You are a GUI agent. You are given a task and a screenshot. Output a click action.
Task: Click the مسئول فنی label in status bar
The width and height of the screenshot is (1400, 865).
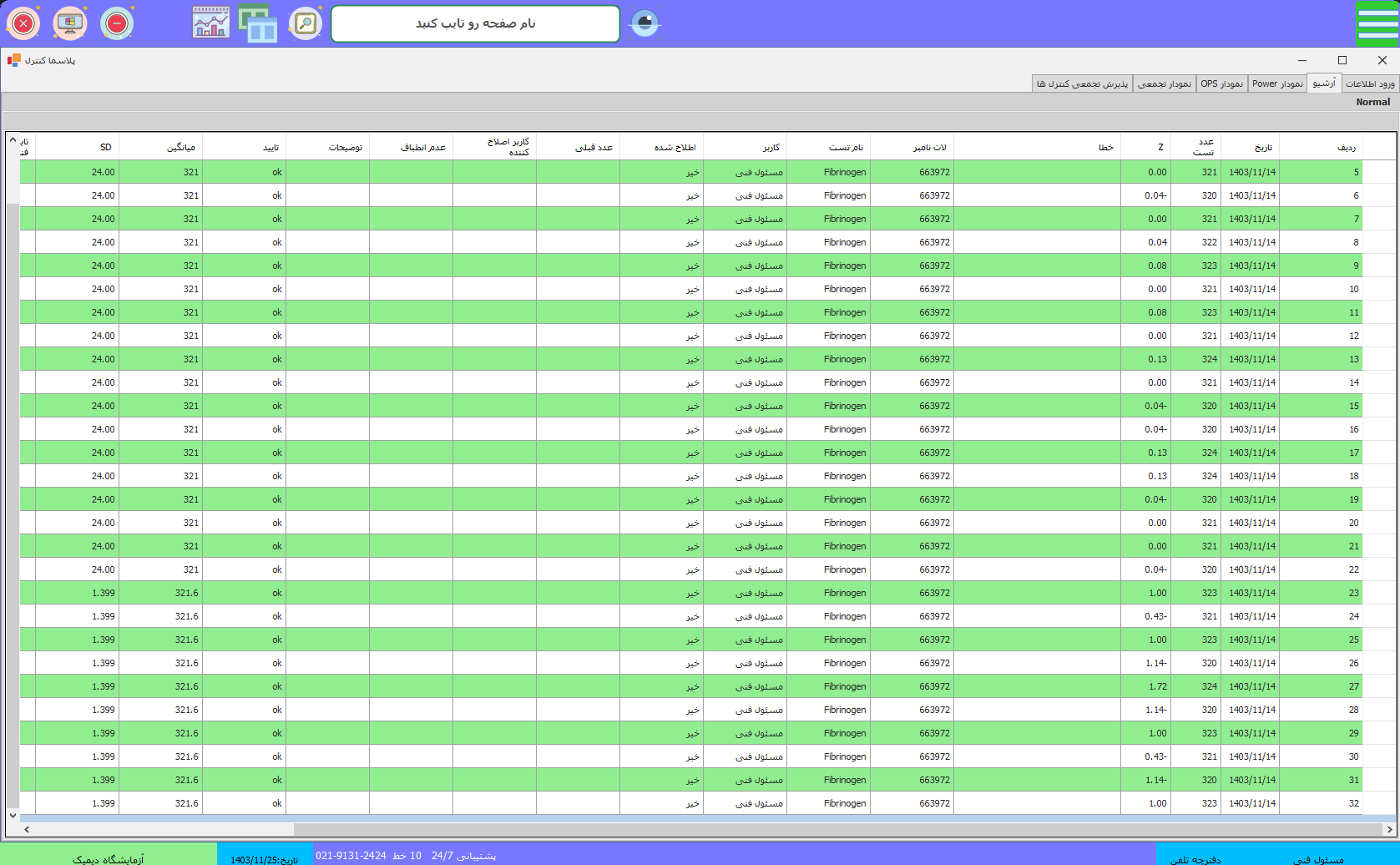pos(1318,859)
